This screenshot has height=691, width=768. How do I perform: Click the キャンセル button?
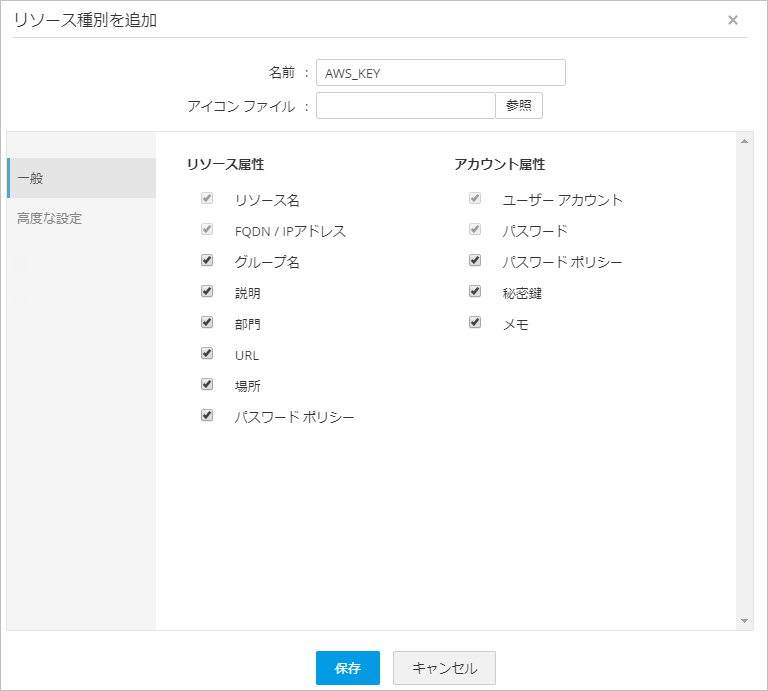coord(444,668)
